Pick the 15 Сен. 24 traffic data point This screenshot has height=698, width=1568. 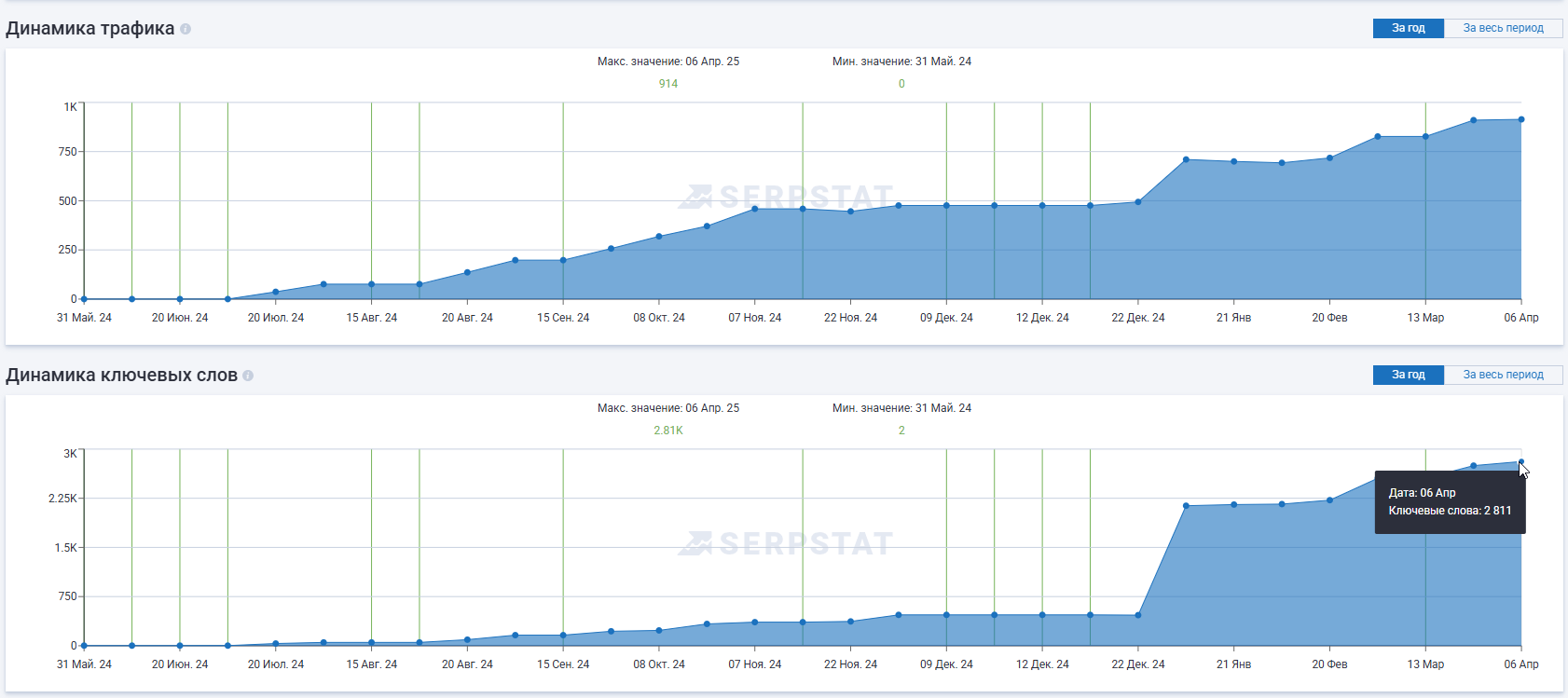[563, 261]
